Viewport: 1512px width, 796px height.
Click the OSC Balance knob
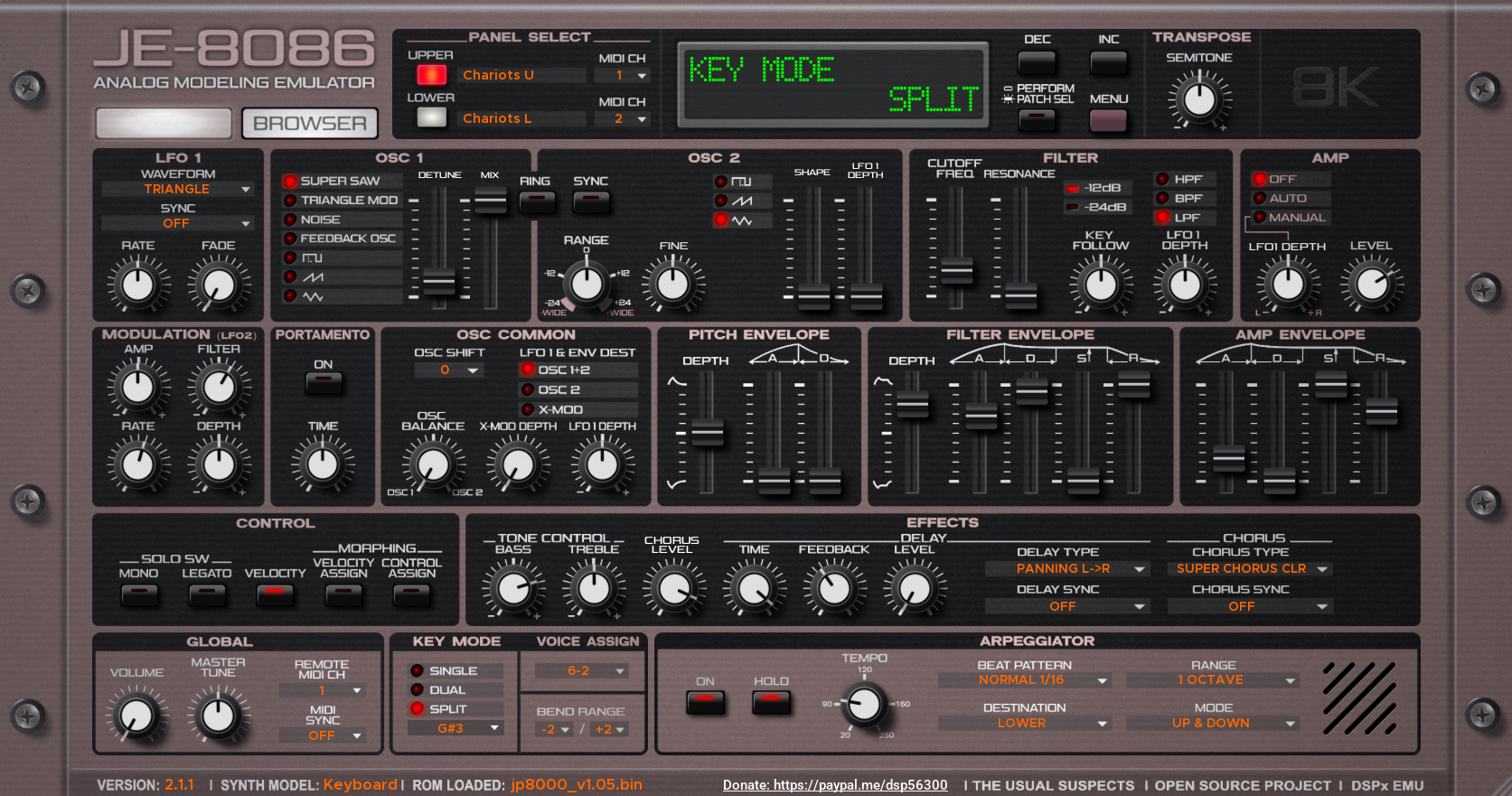click(x=433, y=465)
